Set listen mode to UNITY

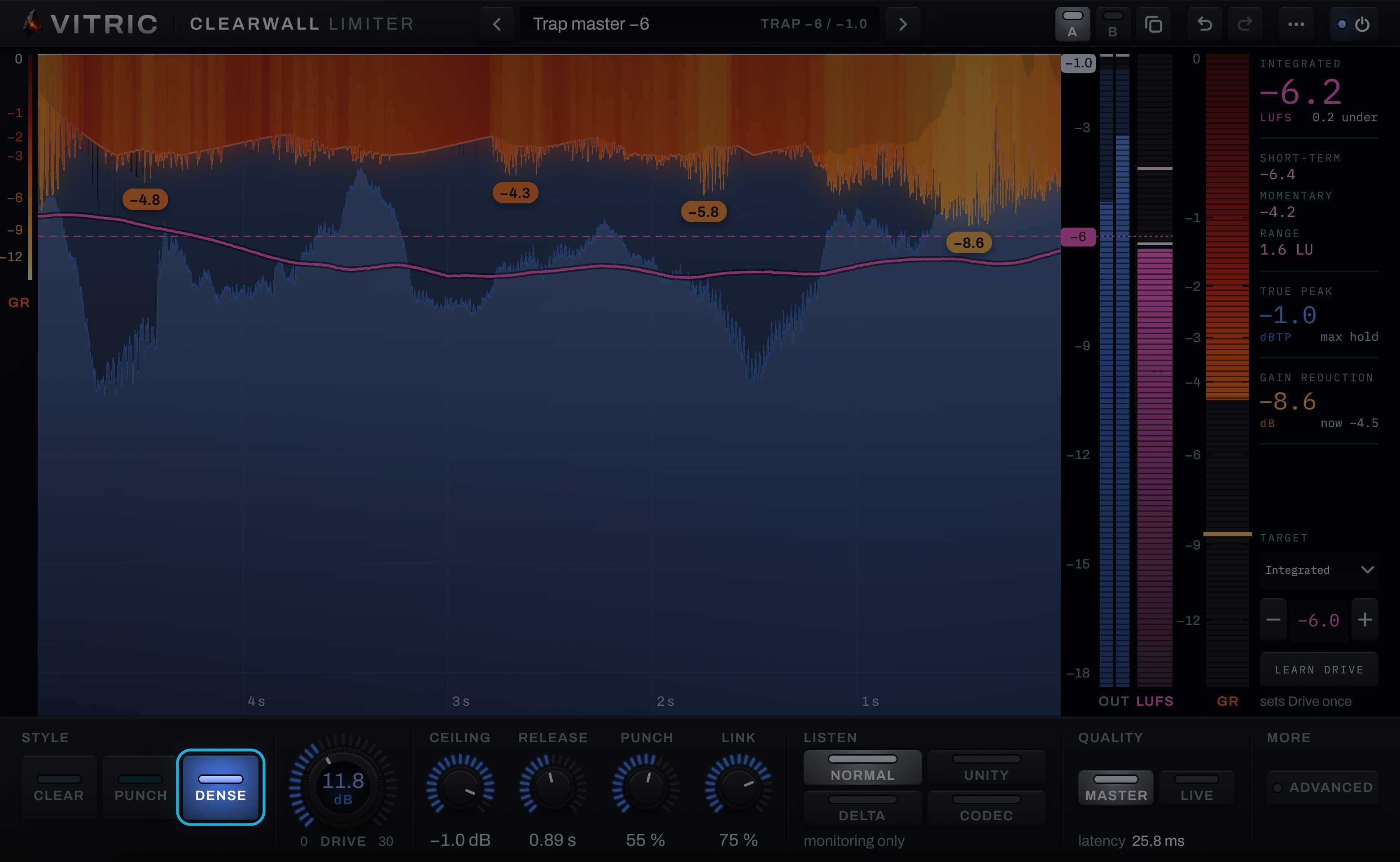pos(986,767)
